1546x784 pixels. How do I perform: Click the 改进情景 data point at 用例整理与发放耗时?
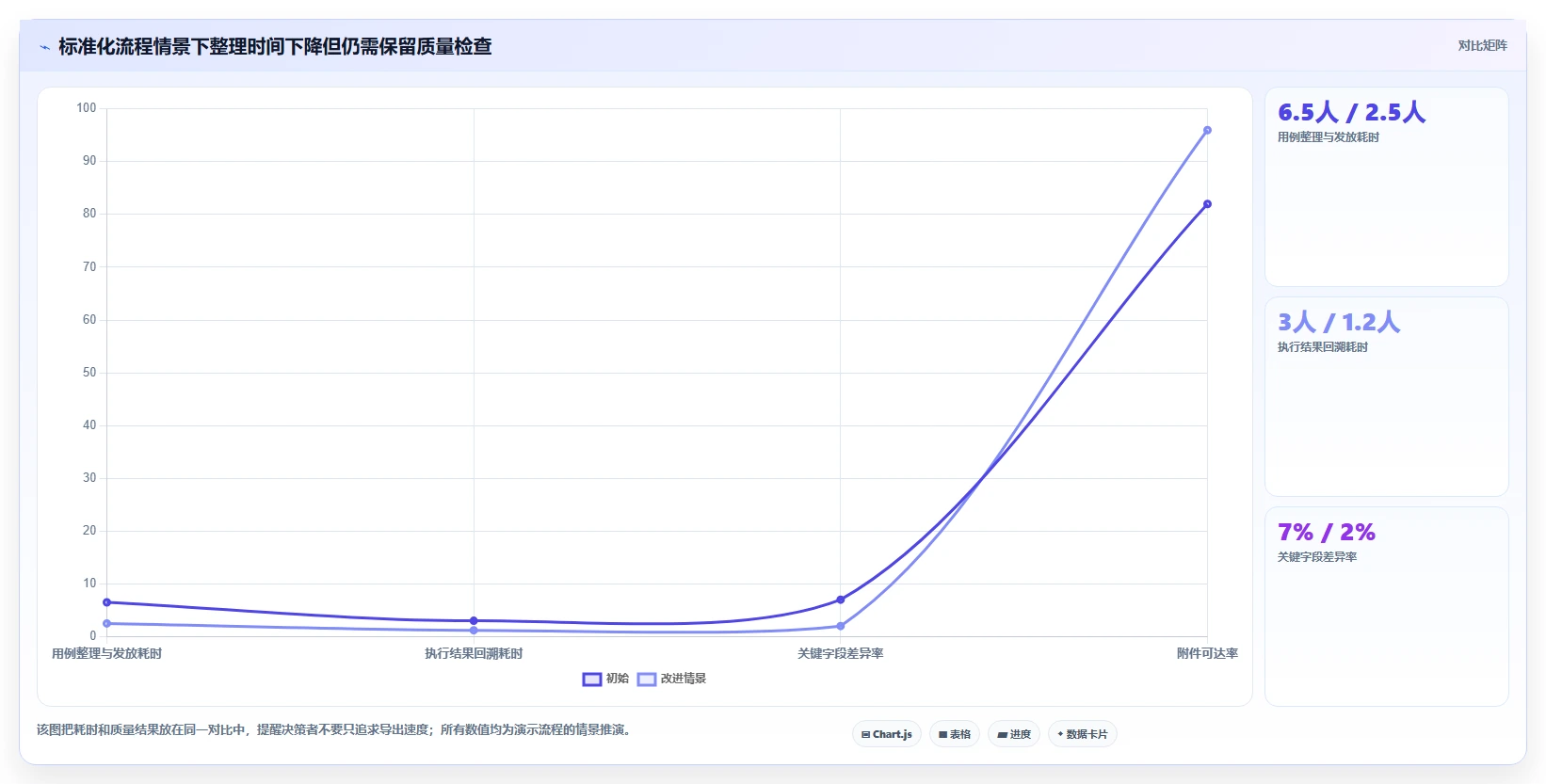coord(107,623)
